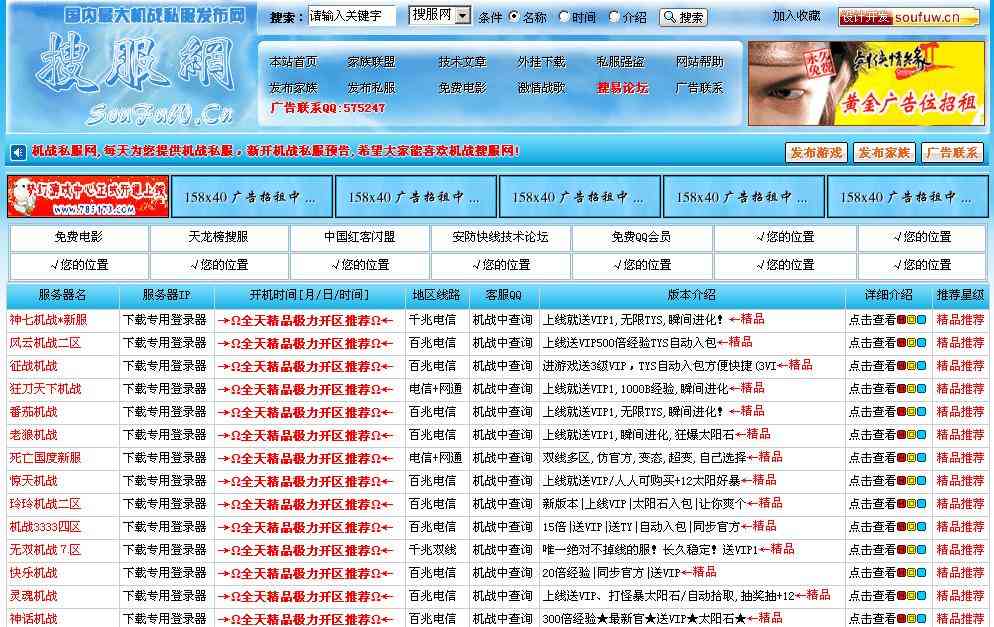Open the 本站首页 menu item
Screen dimensions: 994x627
(x=297, y=60)
